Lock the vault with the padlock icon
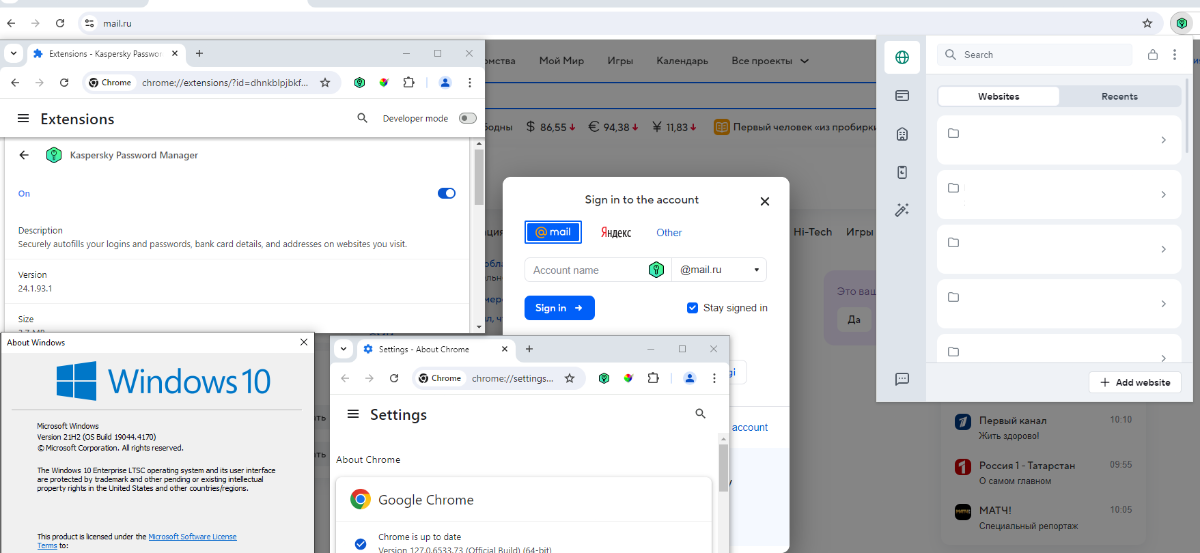This screenshot has width=1200, height=553. (1153, 55)
